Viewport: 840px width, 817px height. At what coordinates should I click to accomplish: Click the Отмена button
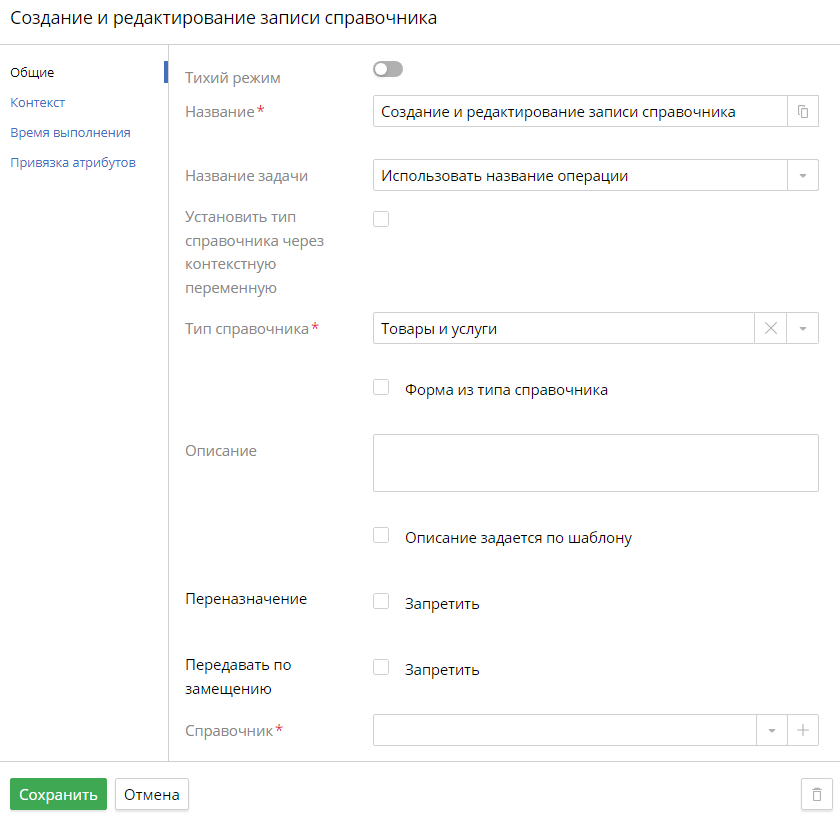tap(152, 794)
